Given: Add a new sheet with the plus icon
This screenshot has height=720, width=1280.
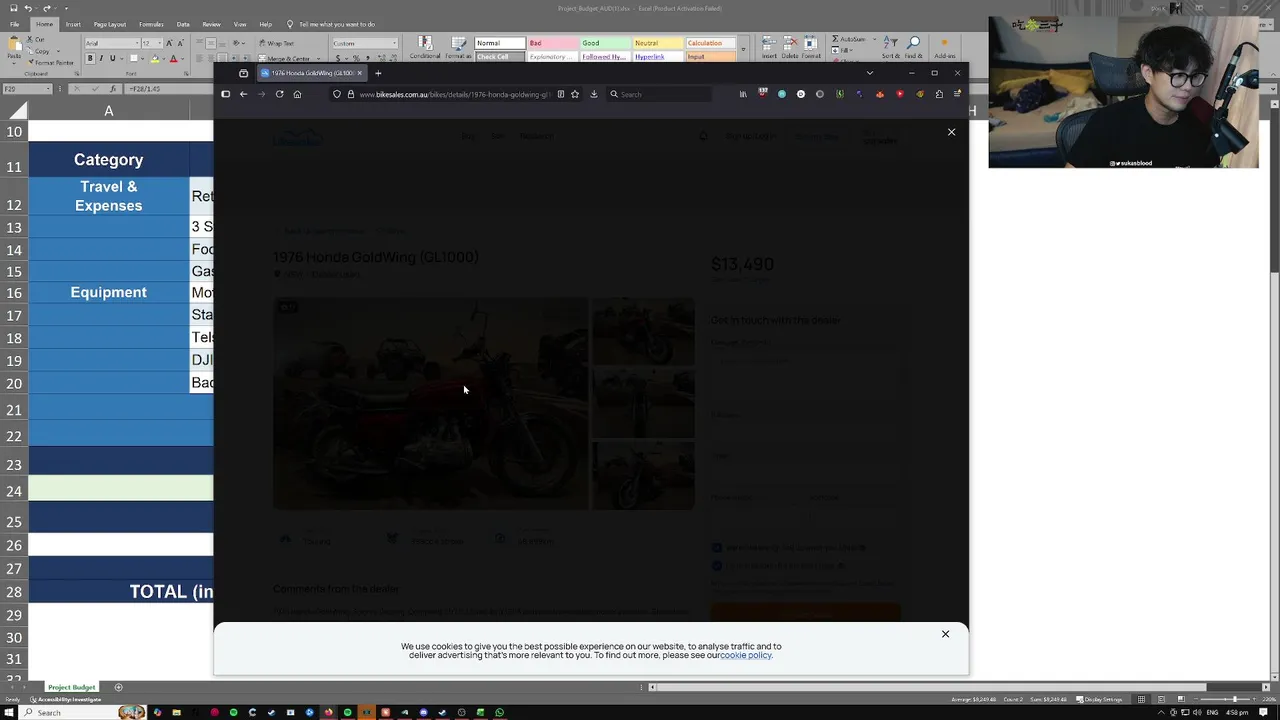Looking at the screenshot, I should [118, 687].
